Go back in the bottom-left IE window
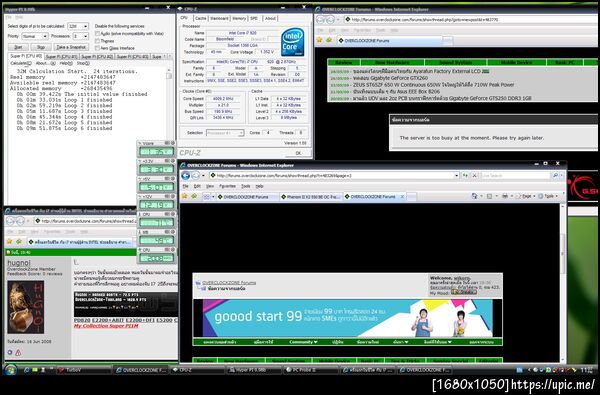600x395 pixels. coord(10,221)
